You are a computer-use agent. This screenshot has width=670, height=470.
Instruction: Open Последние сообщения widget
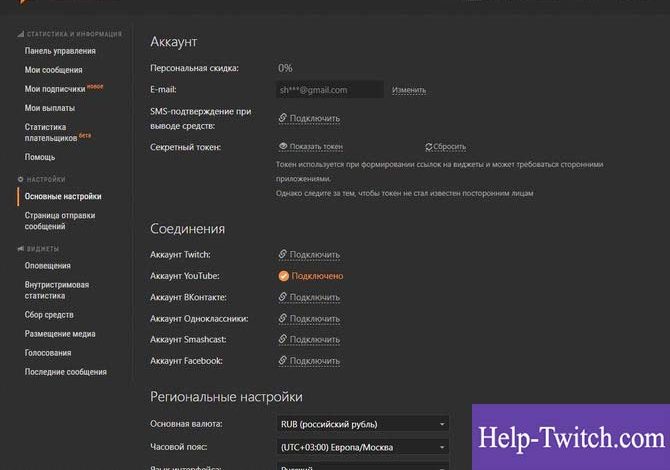click(x=65, y=372)
